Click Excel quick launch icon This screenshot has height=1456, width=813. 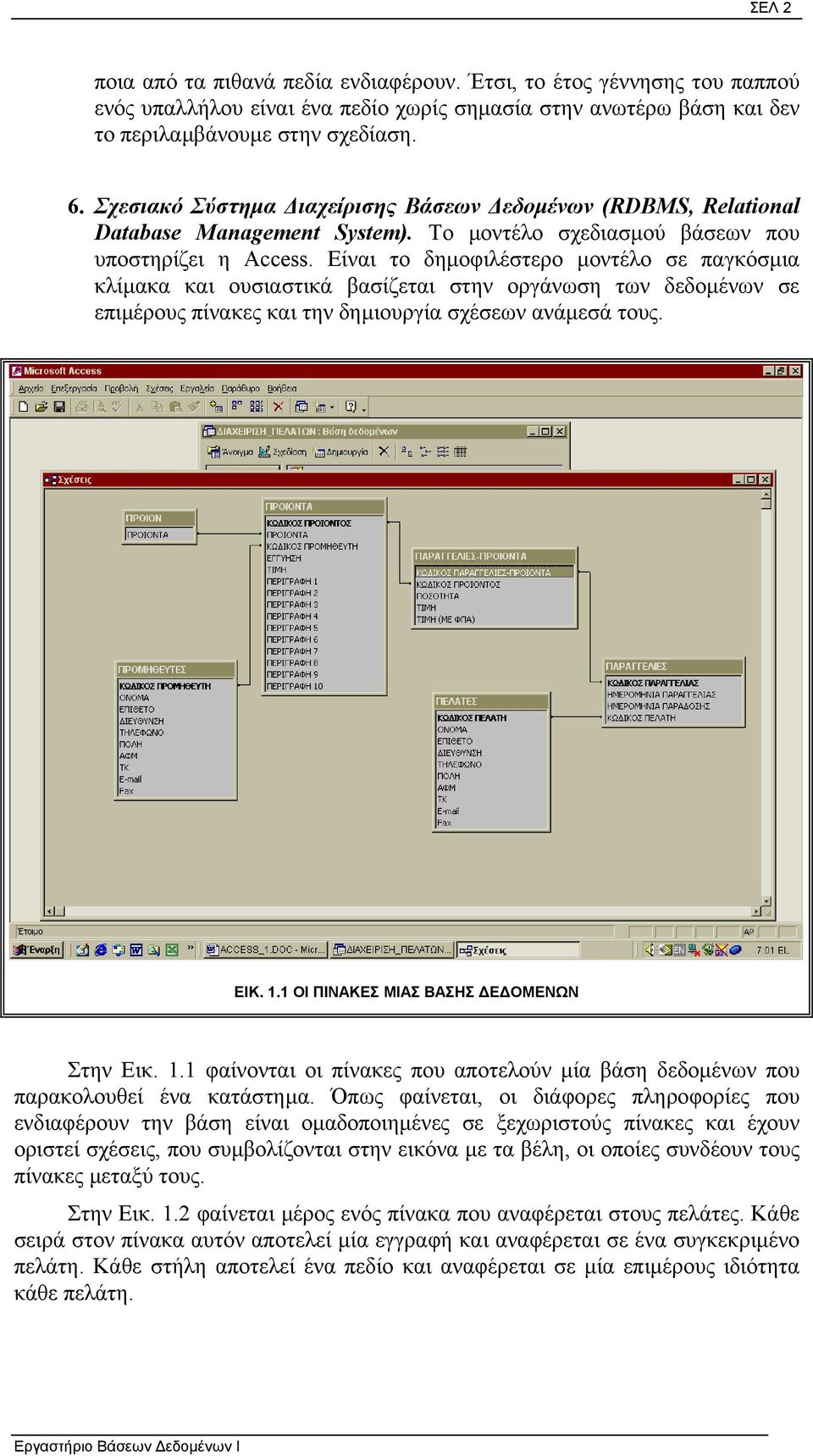[172, 949]
